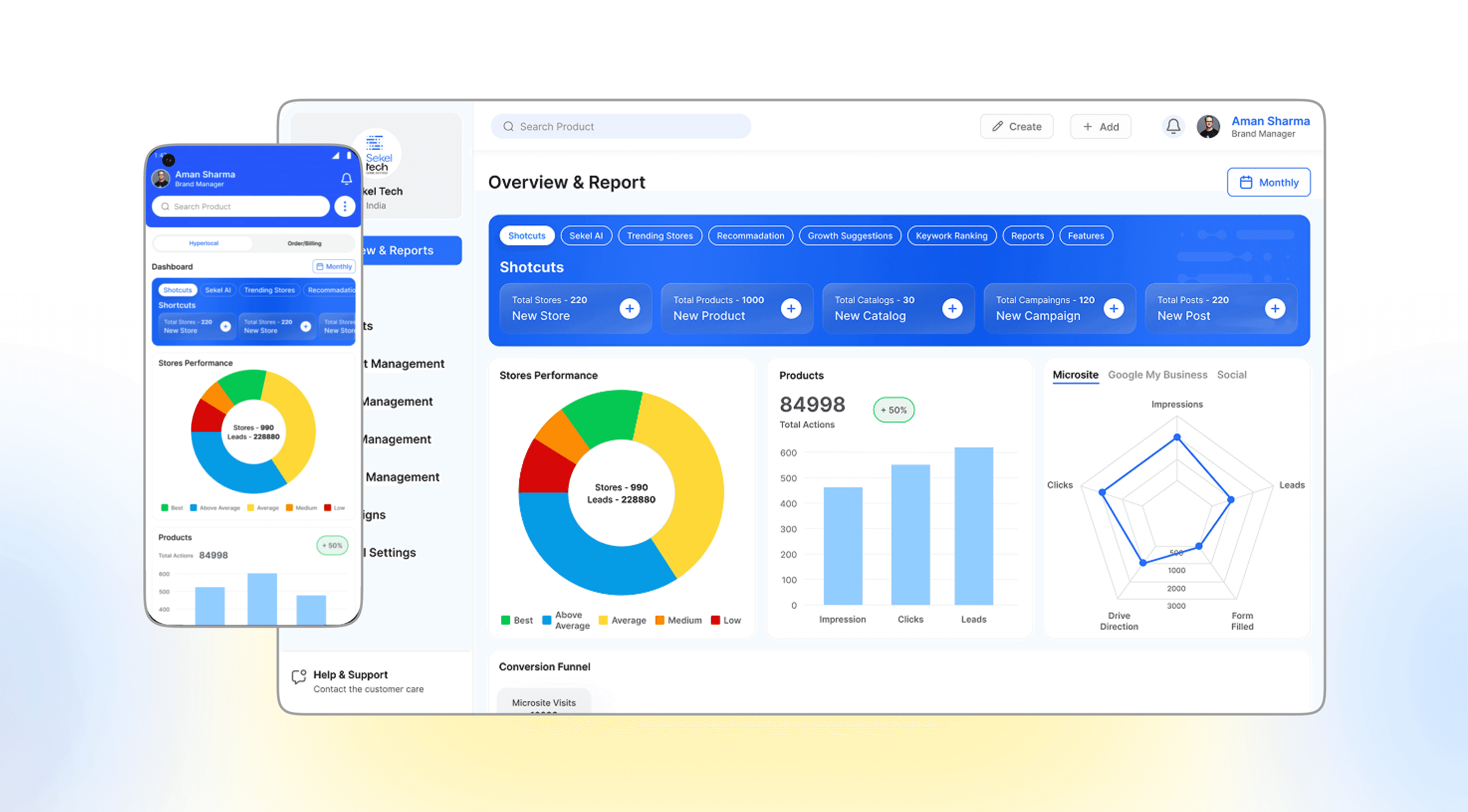This screenshot has height=812, width=1468.
Task: Click the search magnifier icon in the Search Product bar
Action: 509,126
